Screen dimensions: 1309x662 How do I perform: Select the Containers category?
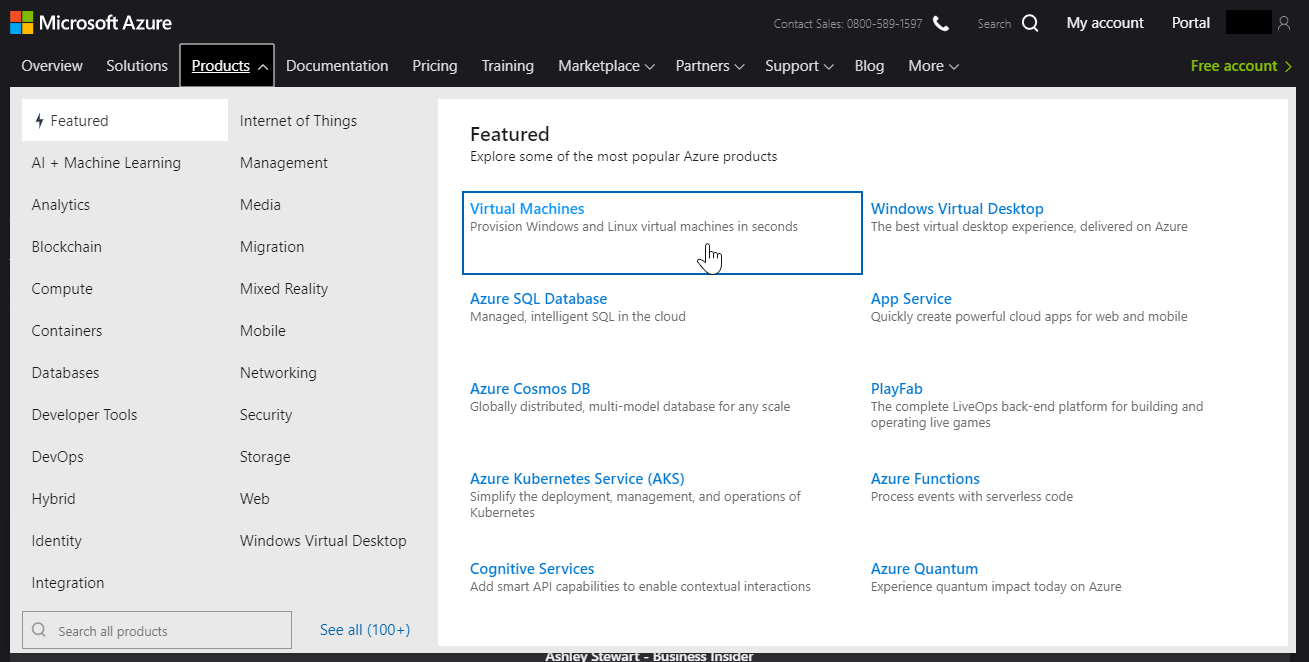pyautogui.click(x=67, y=331)
